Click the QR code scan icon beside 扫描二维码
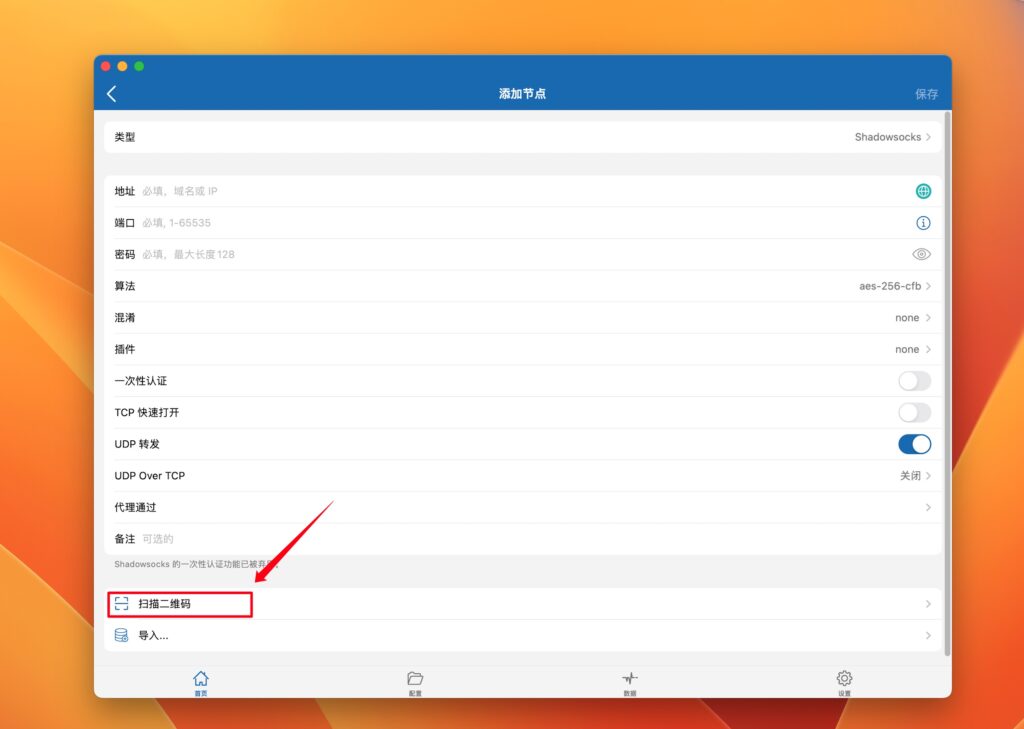The image size is (1024, 729). 121,604
